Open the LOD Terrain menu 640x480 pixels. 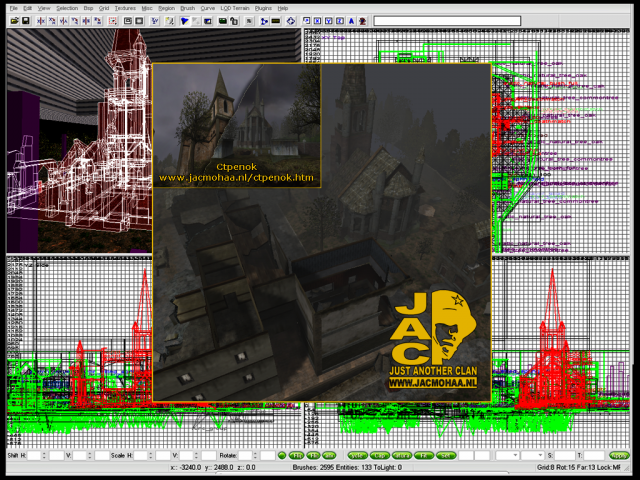pos(235,8)
